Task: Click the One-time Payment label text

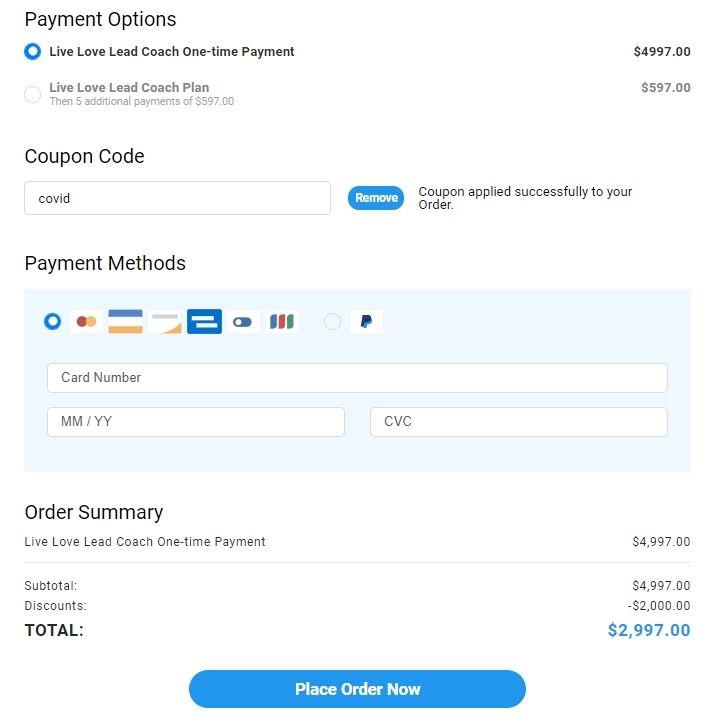Action: point(172,51)
